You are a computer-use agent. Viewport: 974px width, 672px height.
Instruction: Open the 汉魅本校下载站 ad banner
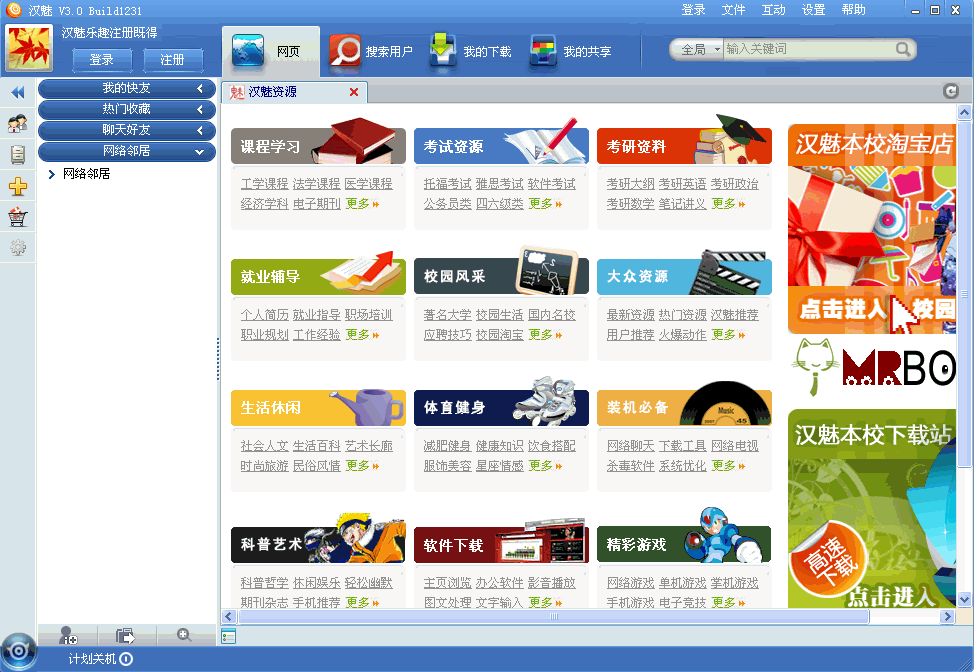(x=872, y=509)
